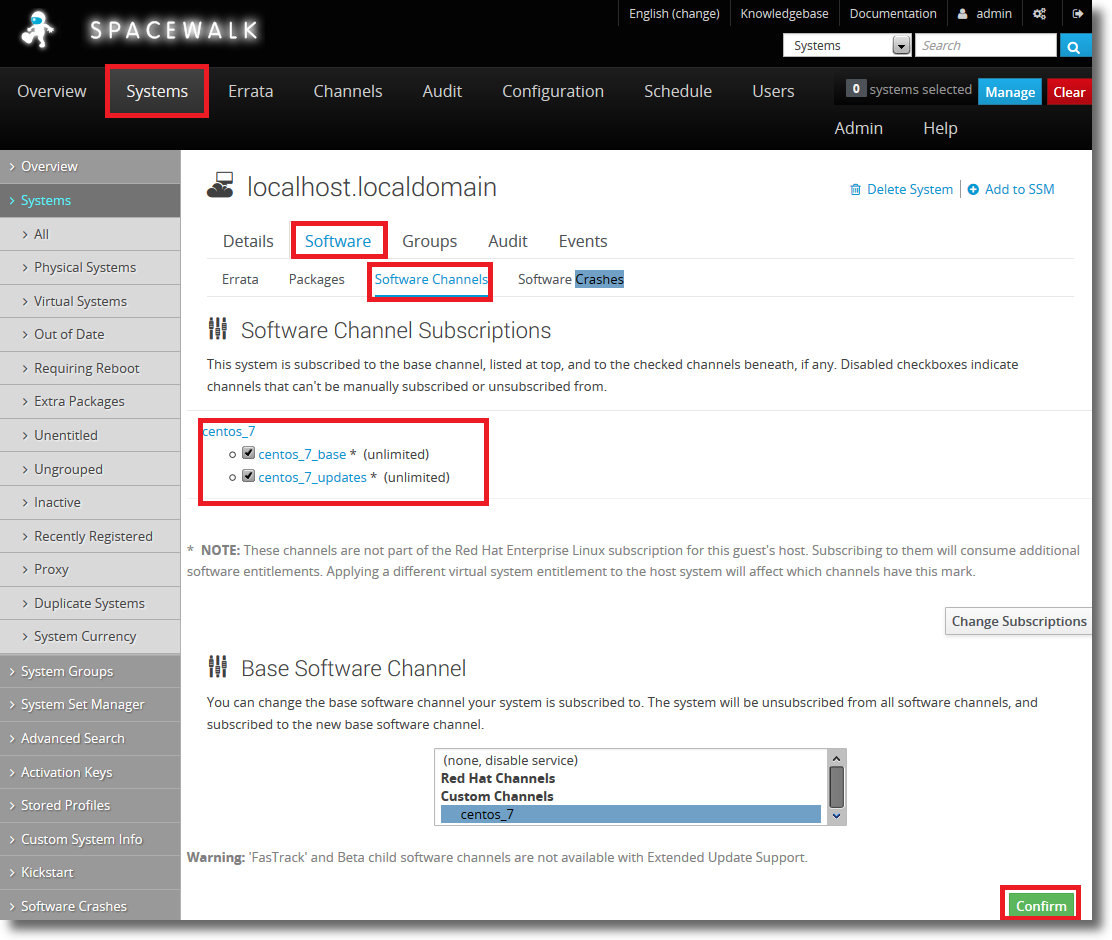The height and width of the screenshot is (940, 1112).
Task: Click the sign out icon
Action: (1077, 13)
